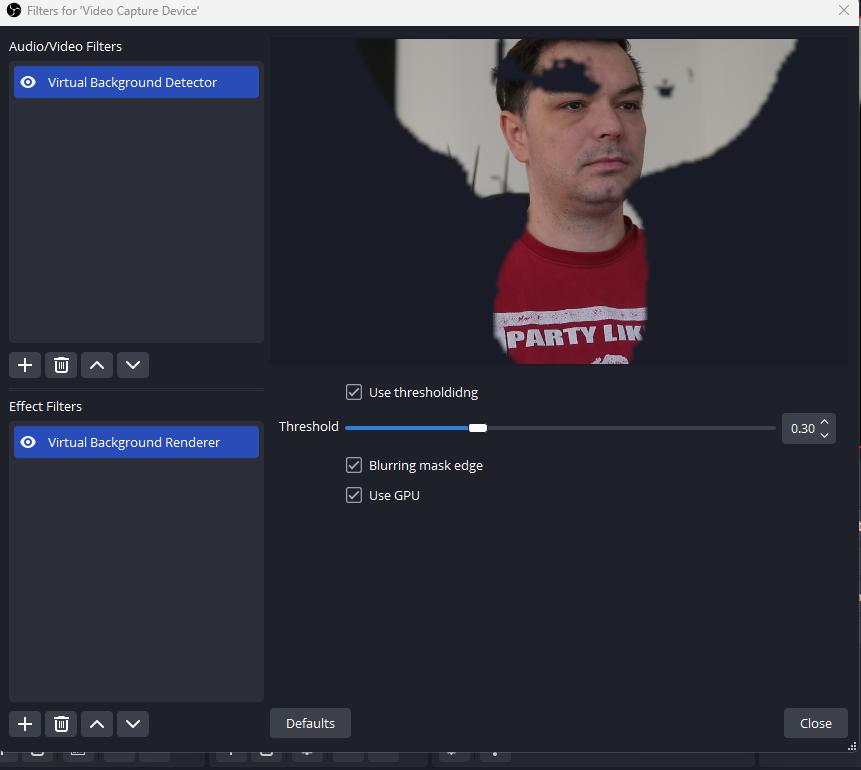Toggle visibility of Virtual Background Renderer
The height and width of the screenshot is (770, 861).
tap(28, 442)
